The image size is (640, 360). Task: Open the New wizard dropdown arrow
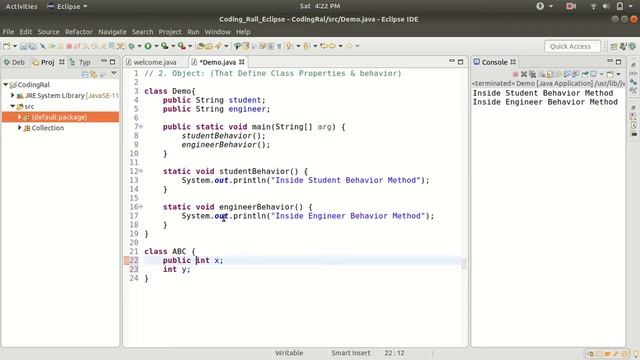[x=15, y=46]
